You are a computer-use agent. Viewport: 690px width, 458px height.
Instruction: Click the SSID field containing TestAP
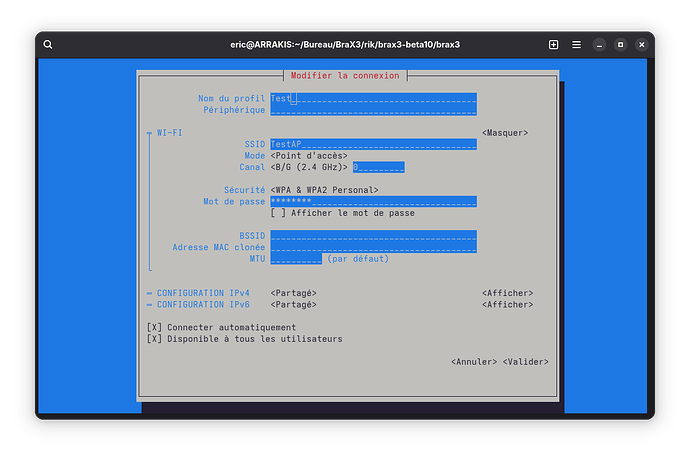[372, 144]
